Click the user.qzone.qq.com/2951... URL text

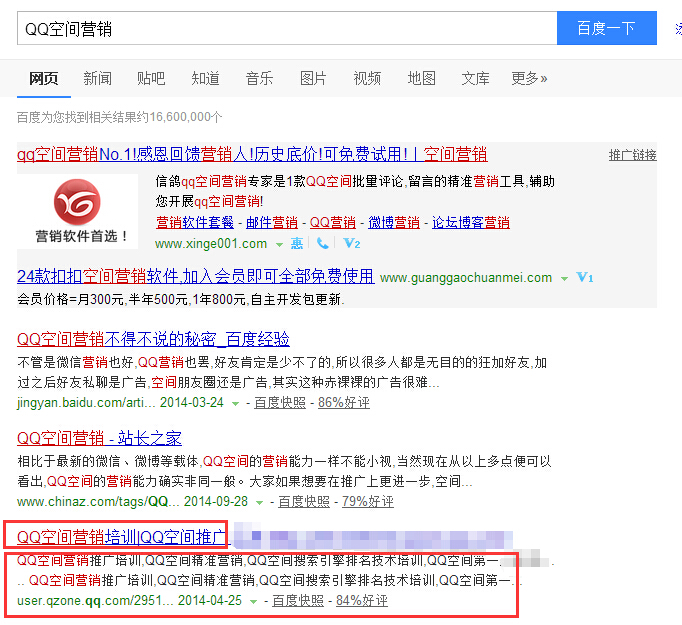(95, 601)
